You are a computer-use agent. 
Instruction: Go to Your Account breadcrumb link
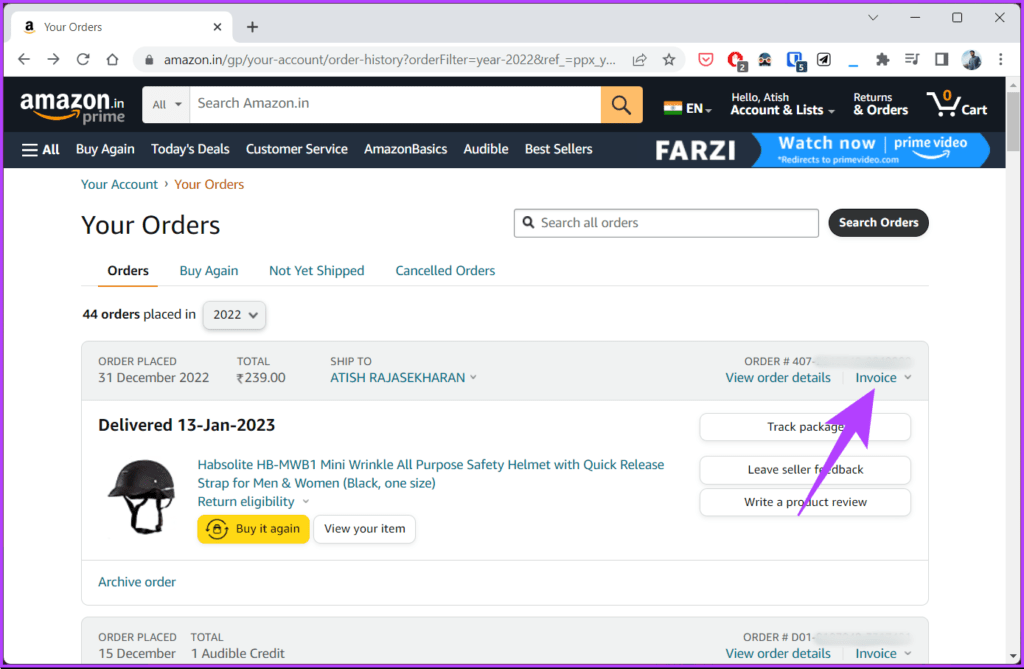click(x=120, y=184)
